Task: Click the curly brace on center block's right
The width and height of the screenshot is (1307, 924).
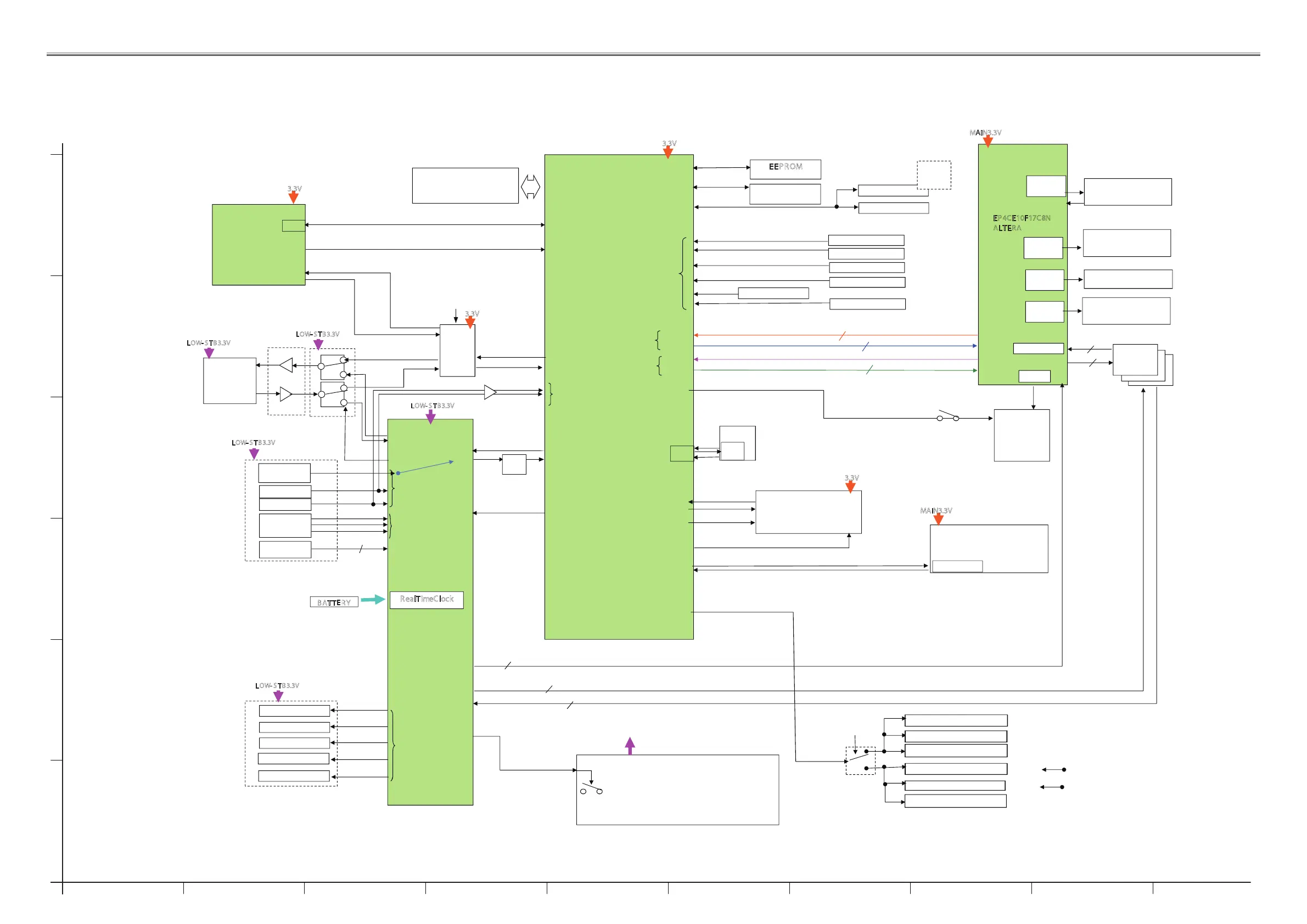Action: click(x=683, y=274)
